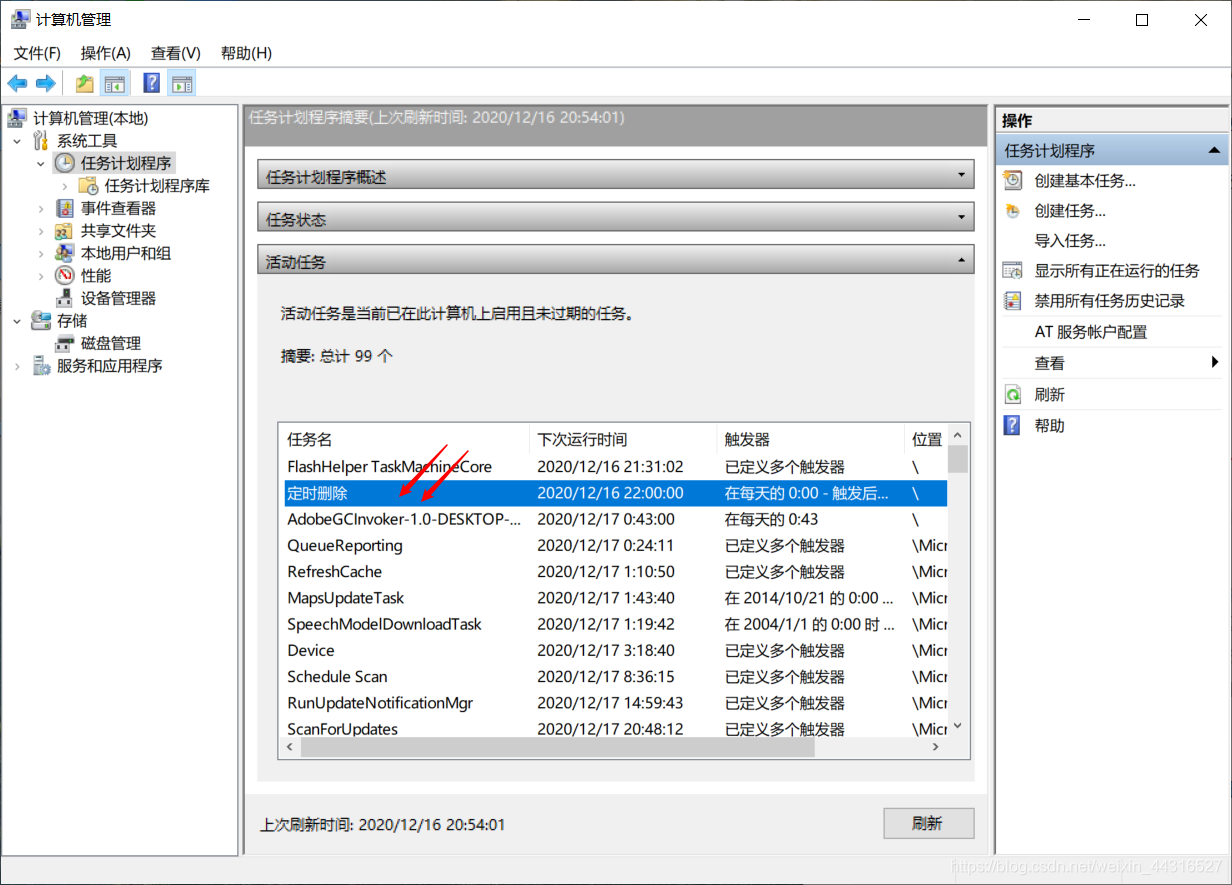This screenshot has height=885, width=1232.
Task: Open the 帮助(H) menu
Action: 246,53
